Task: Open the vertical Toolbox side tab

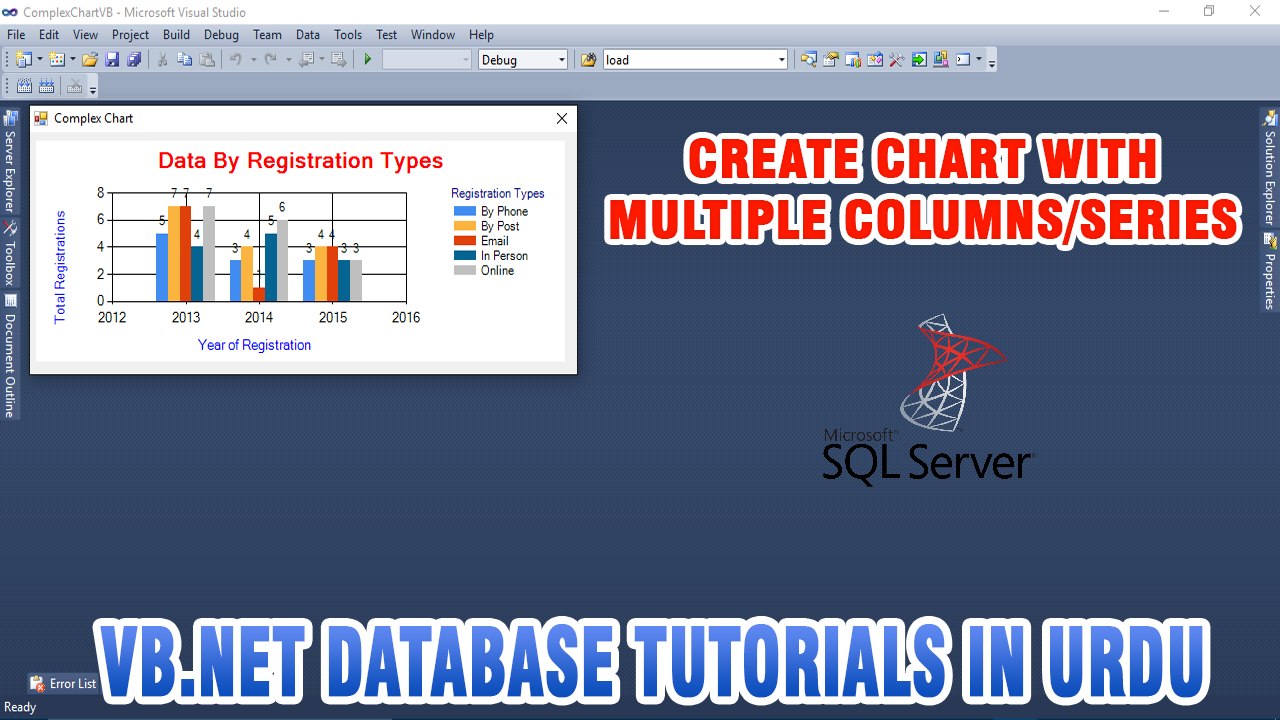Action: coord(10,253)
